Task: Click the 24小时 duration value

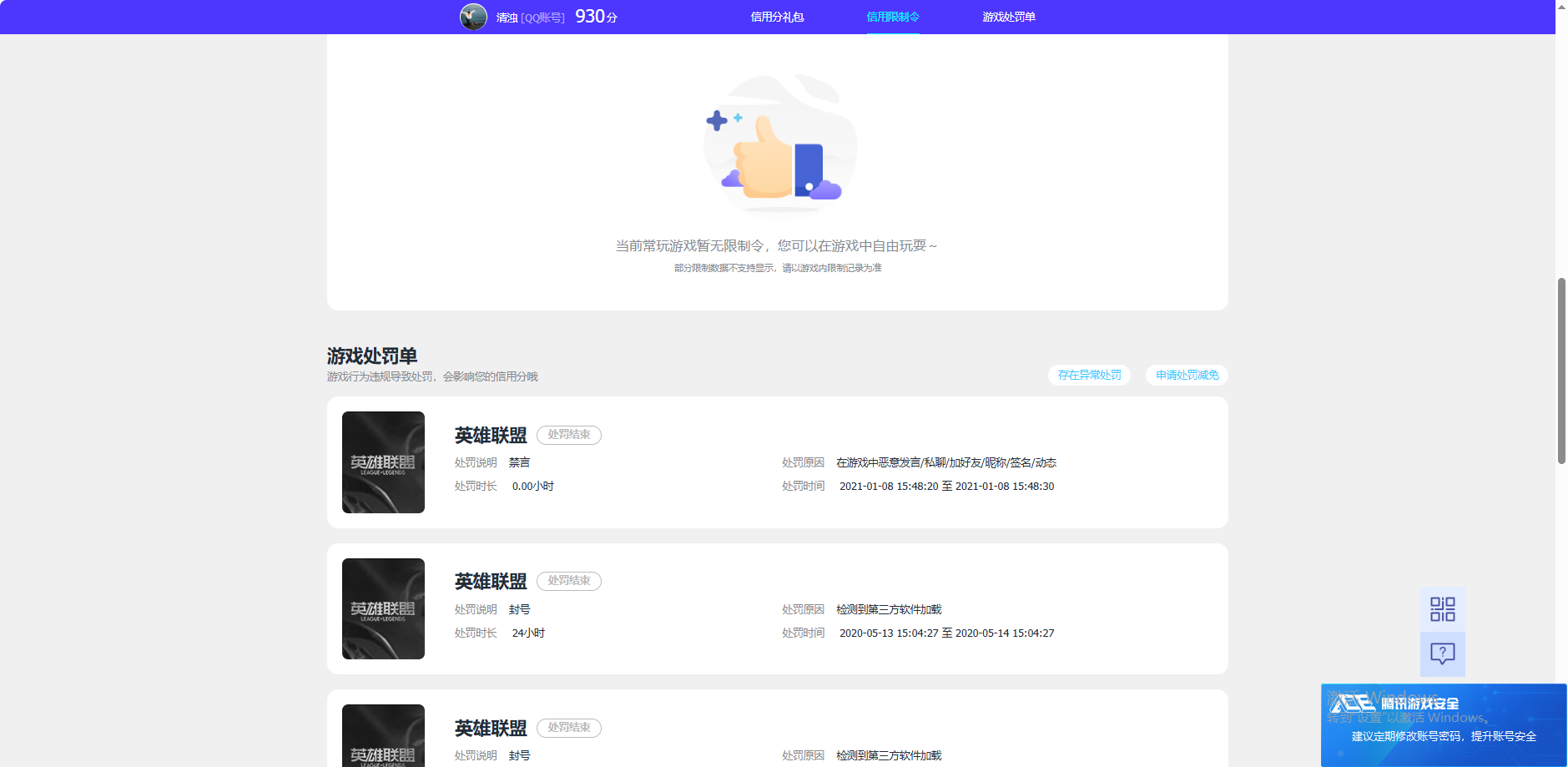Action: (528, 633)
